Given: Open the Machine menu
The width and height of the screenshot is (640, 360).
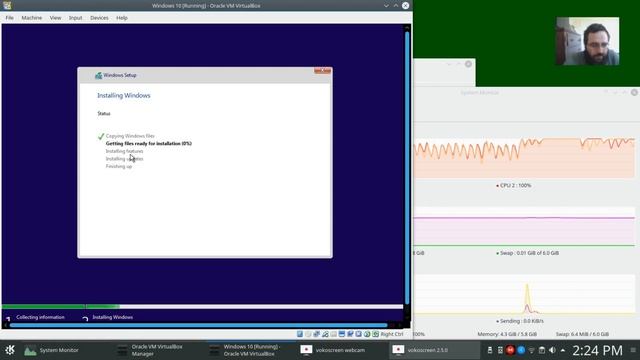Looking at the screenshot, I should [x=32, y=18].
